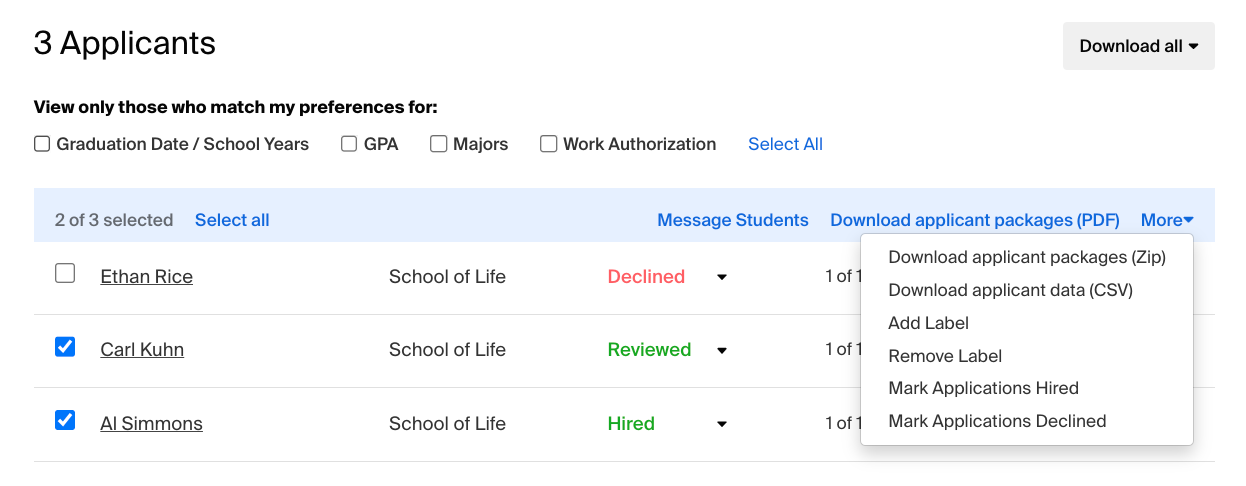
Task: Select Ethan Rice's row checkbox
Action: pyautogui.click(x=65, y=273)
